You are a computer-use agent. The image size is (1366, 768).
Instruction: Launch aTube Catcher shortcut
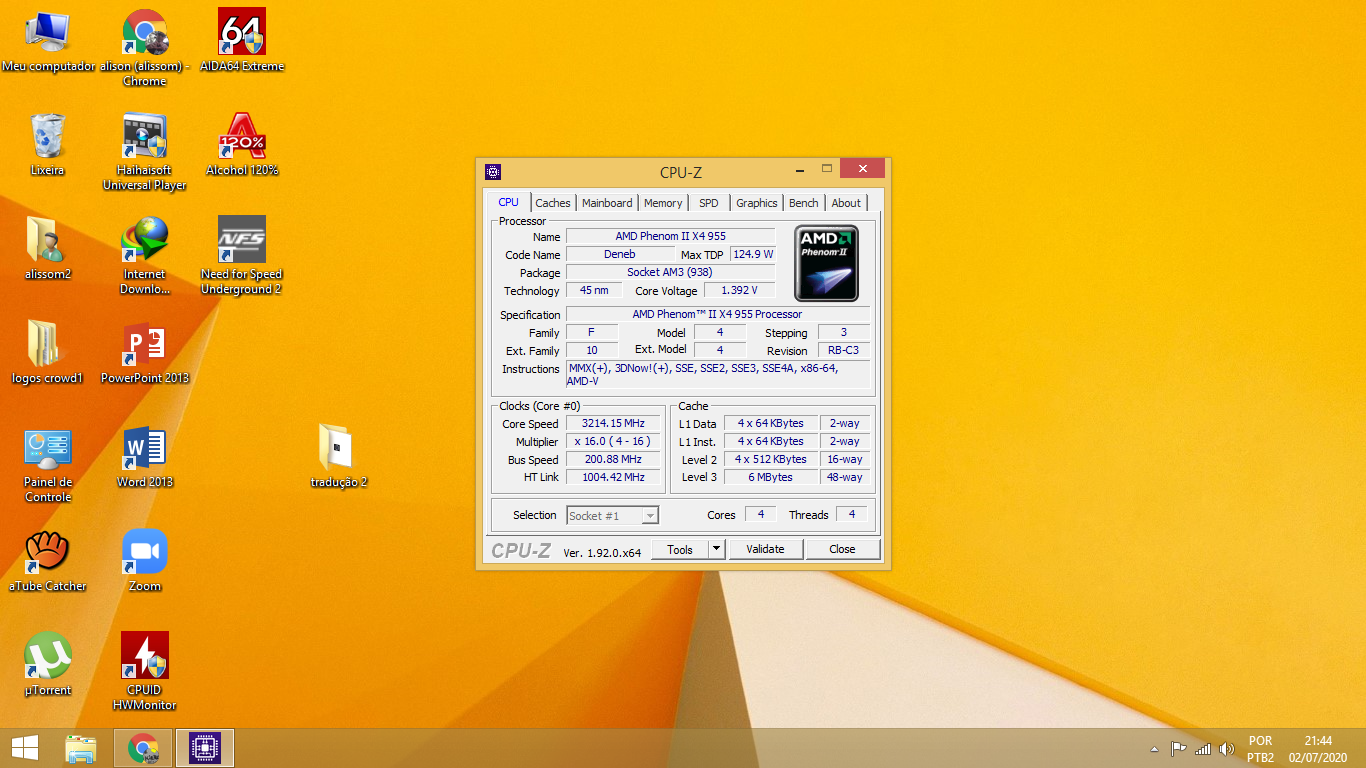48,562
